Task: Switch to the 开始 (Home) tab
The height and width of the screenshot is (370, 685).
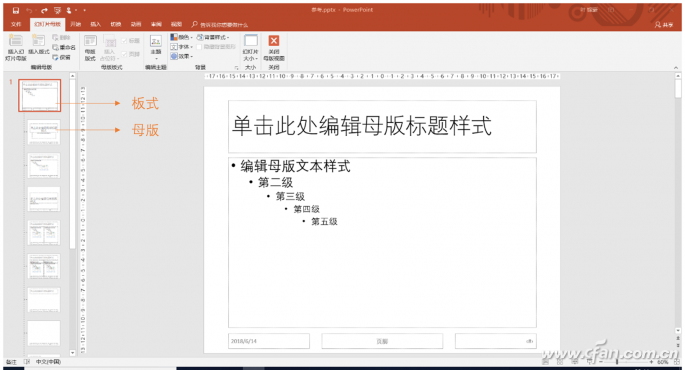Action: click(76, 24)
